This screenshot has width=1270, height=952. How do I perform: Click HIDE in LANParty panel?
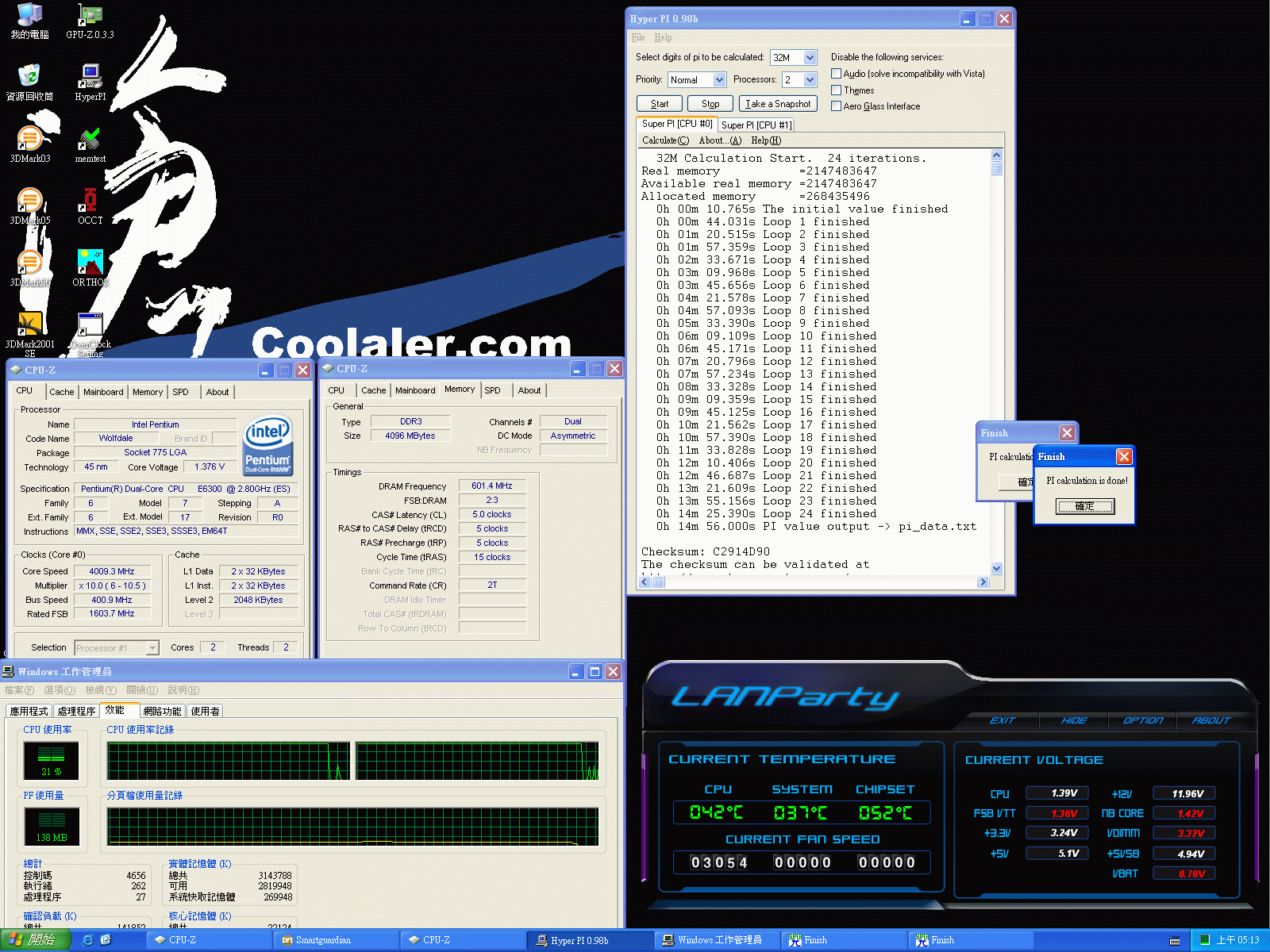coord(1074,720)
